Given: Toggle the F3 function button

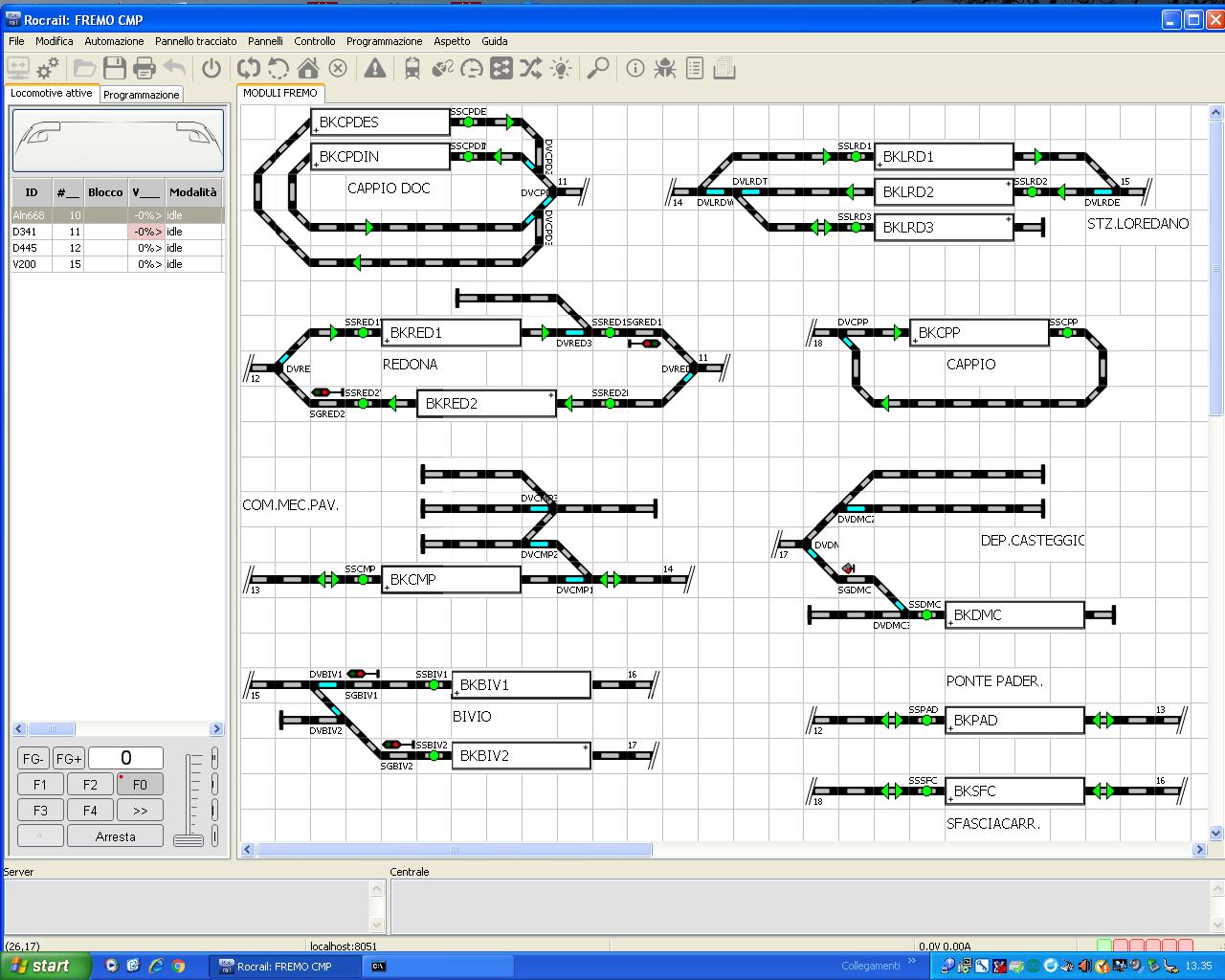Looking at the screenshot, I should coord(40,810).
